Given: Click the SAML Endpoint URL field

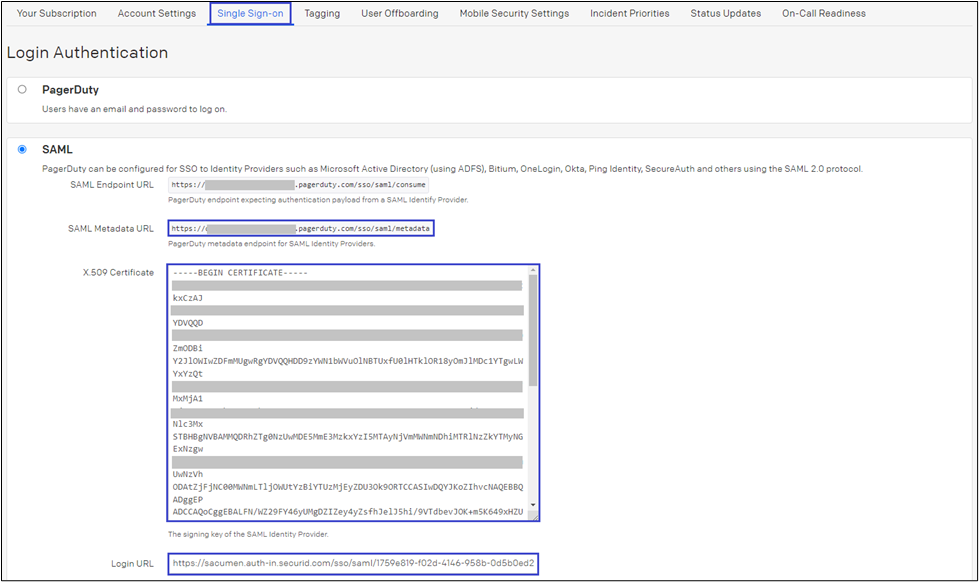Looking at the screenshot, I should coord(299,185).
